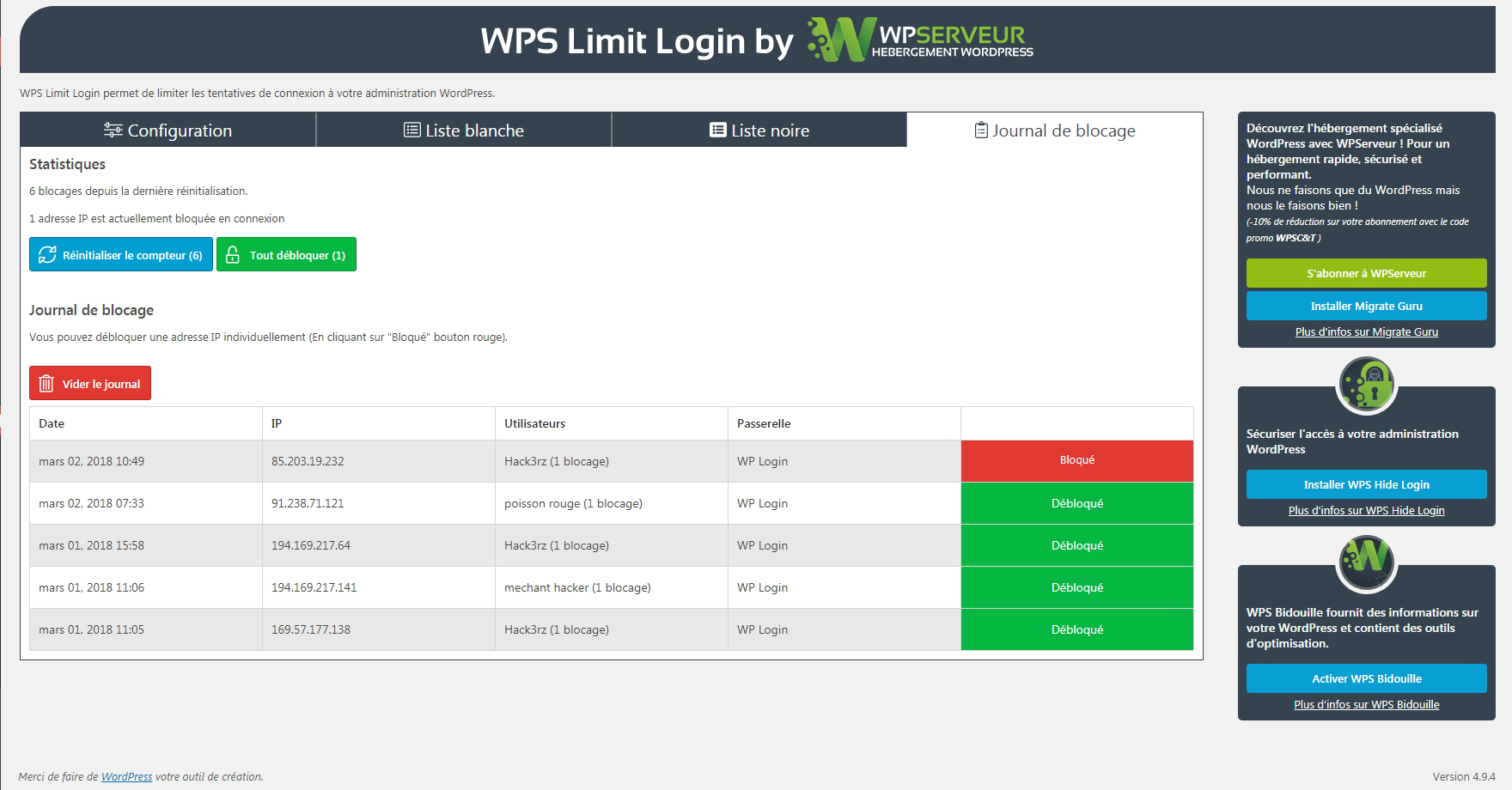The height and width of the screenshot is (790, 1512).
Task: Click the refresh icon on Réinitialiser le compteur
Action: coord(47,255)
